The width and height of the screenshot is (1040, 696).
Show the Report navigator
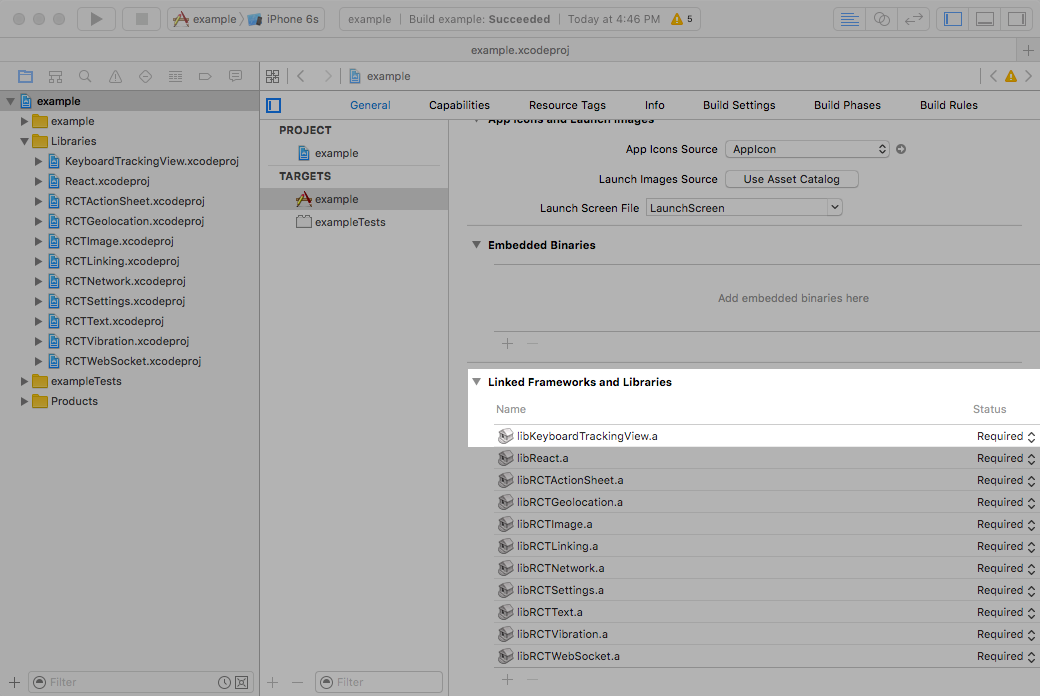(x=235, y=76)
